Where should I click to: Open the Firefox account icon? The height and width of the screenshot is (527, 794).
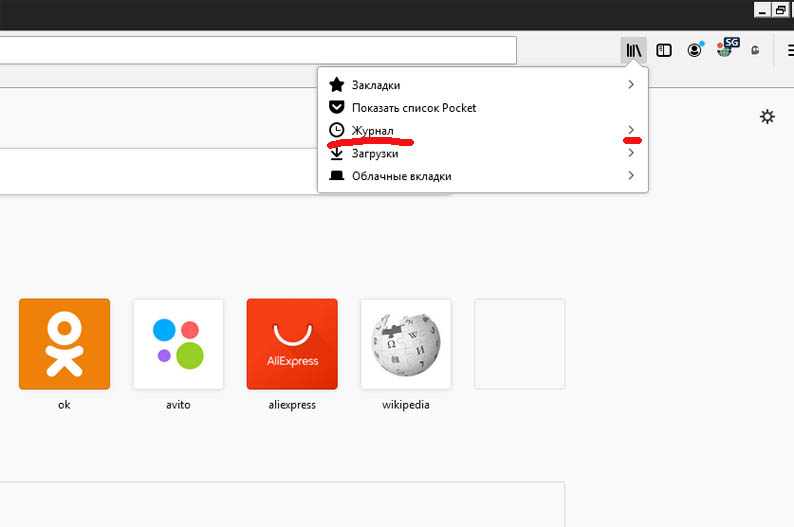click(x=695, y=50)
